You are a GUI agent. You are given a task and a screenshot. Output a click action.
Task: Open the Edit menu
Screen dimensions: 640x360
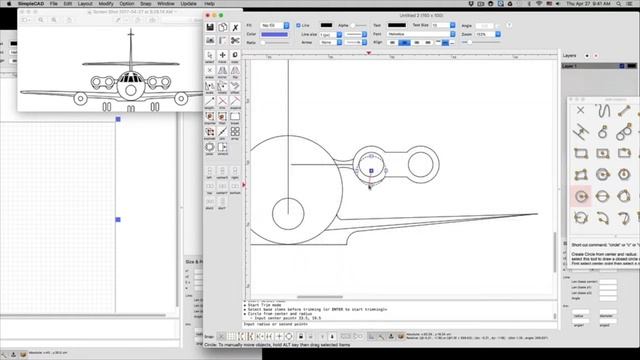pyautogui.click(x=68, y=3)
